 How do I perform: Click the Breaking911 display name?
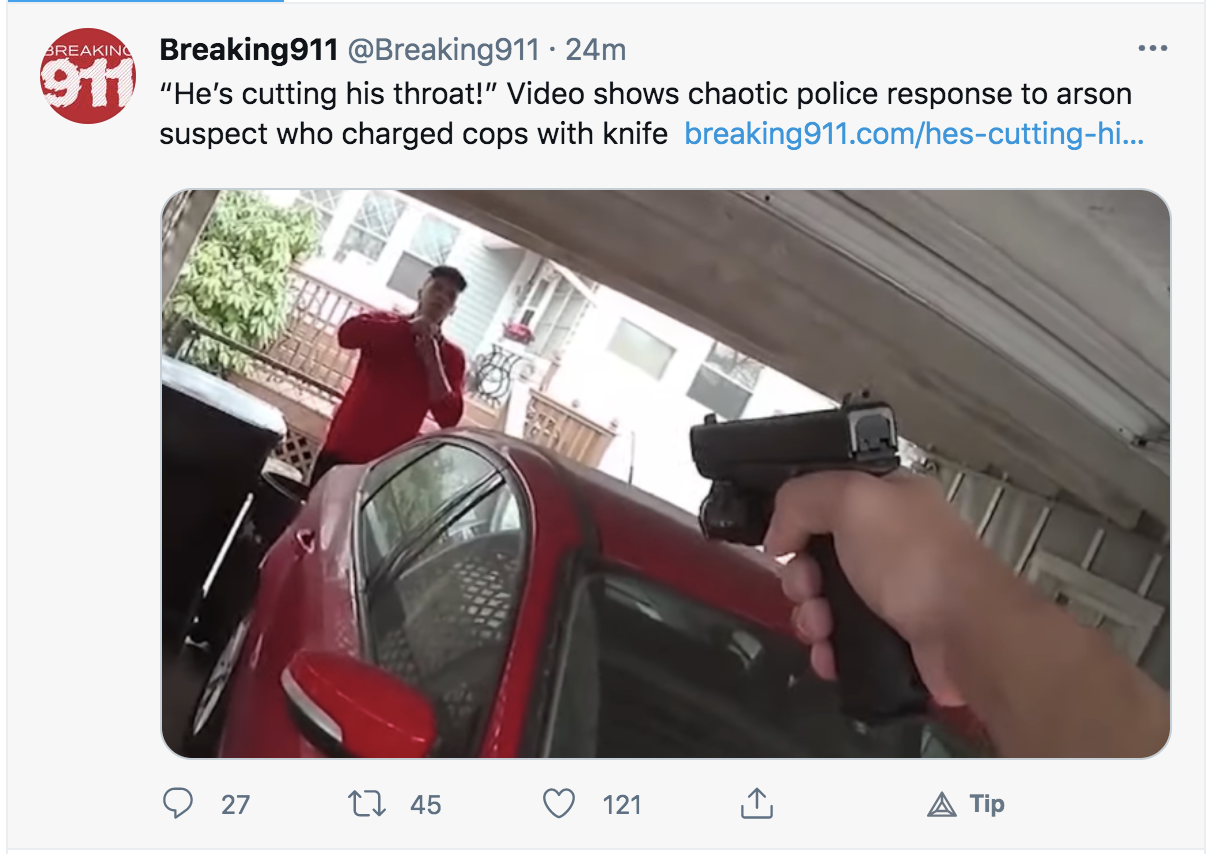pyautogui.click(x=249, y=49)
